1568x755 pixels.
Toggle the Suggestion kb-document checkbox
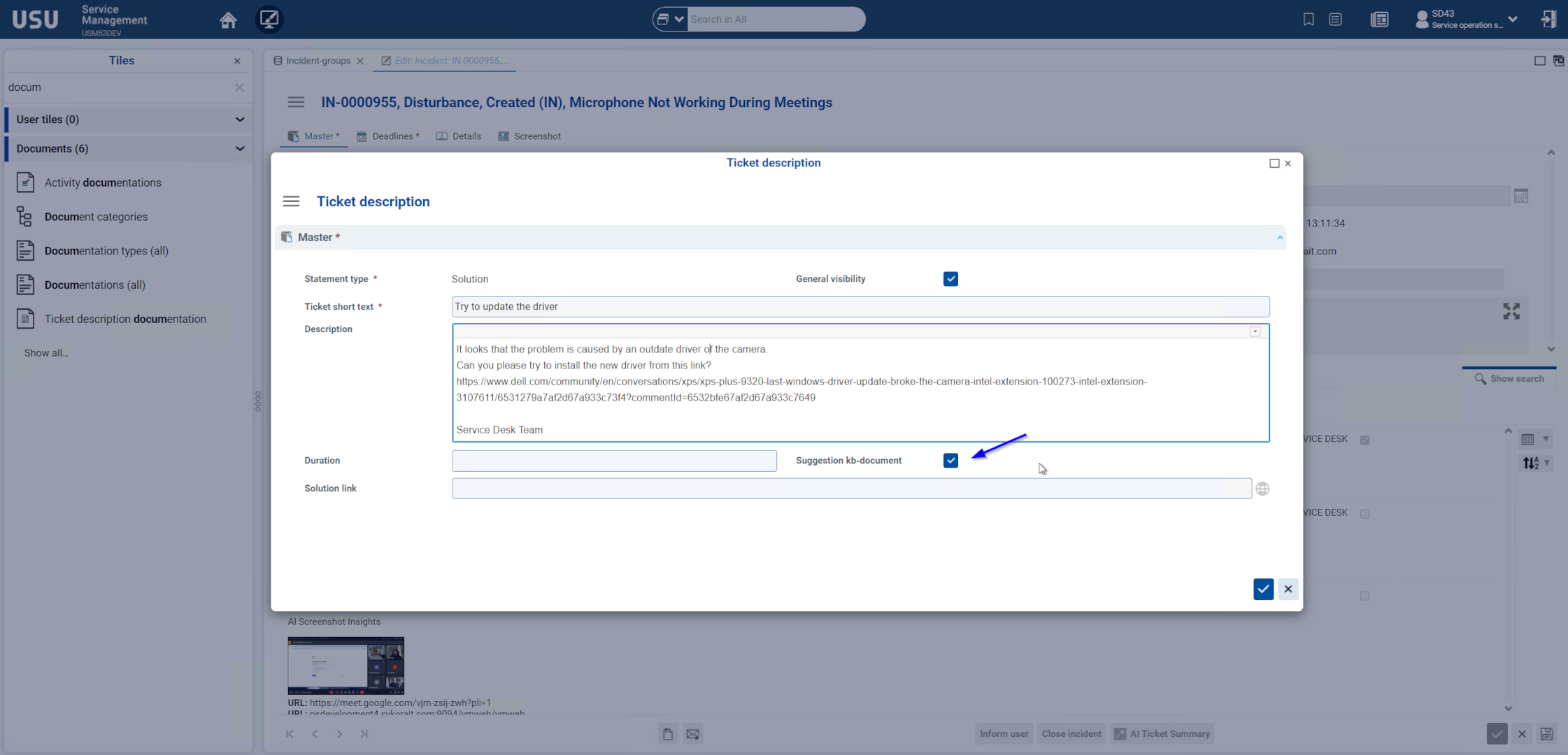(x=950, y=461)
